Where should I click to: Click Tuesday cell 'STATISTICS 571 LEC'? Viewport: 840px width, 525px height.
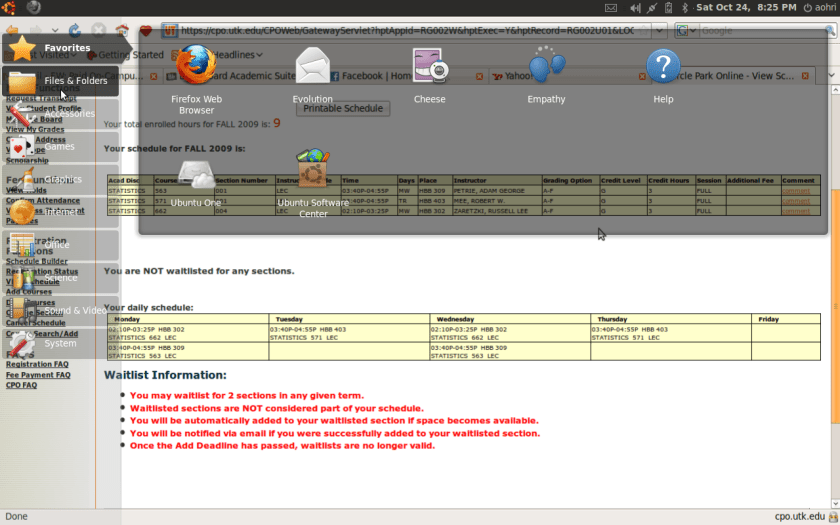point(303,338)
